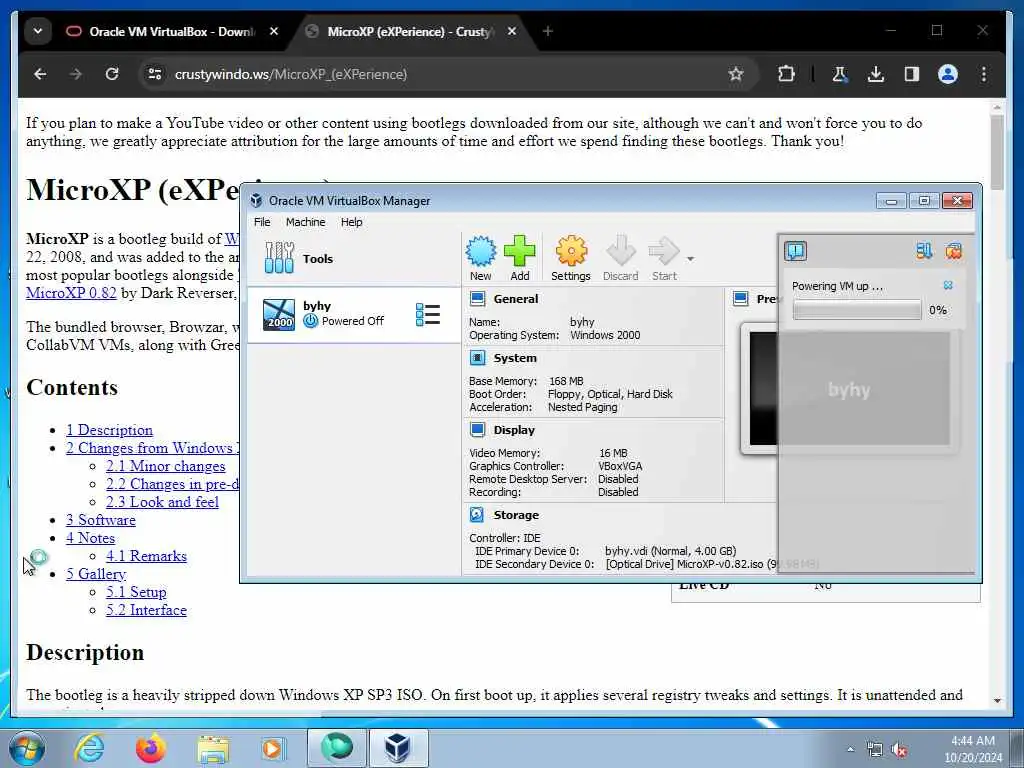The width and height of the screenshot is (1024, 768).
Task: Open the Chrome profile avatar
Action: click(x=948, y=74)
